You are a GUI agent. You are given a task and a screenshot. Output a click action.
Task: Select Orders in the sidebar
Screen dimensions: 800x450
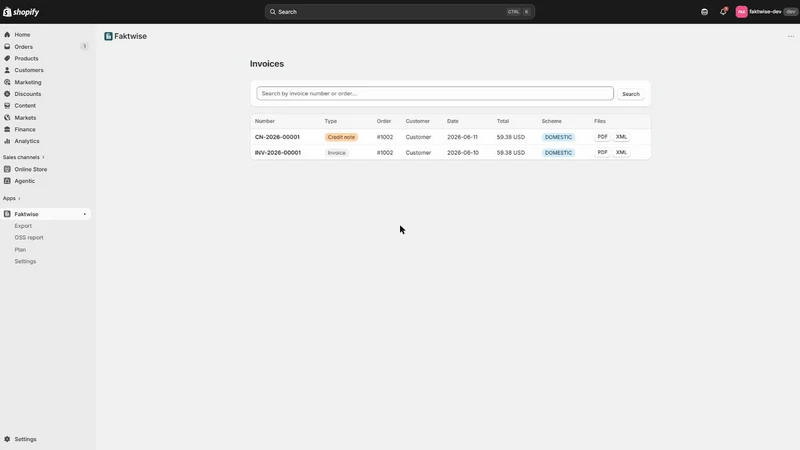click(23, 46)
